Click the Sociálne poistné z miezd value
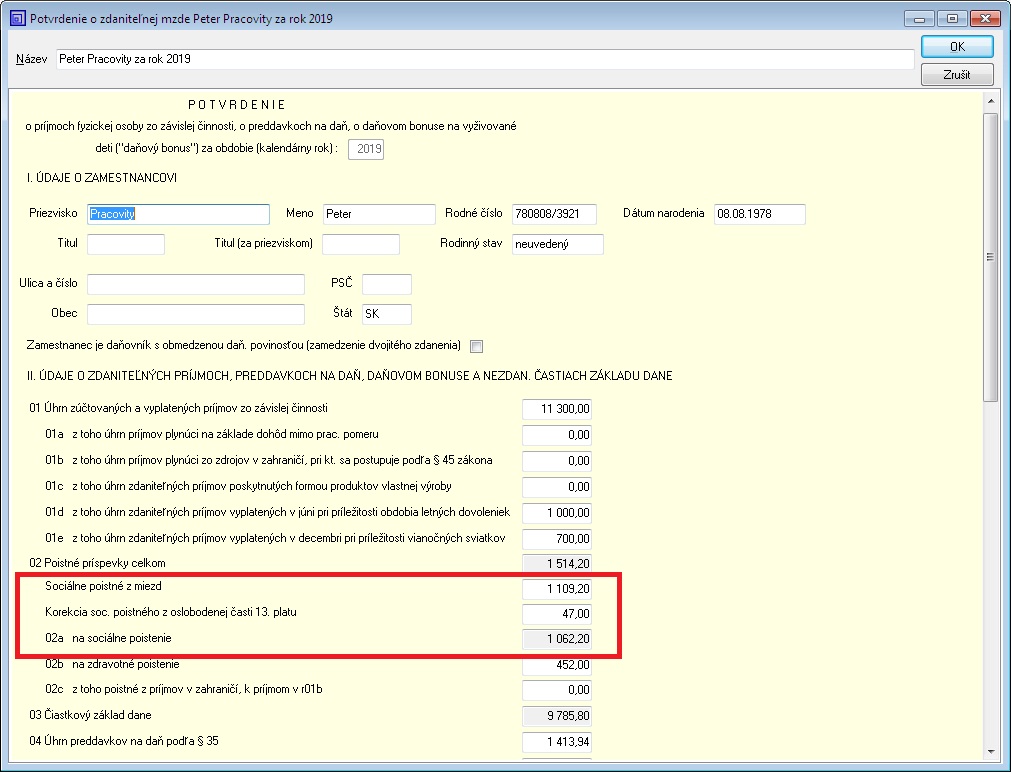 pyautogui.click(x=557, y=588)
